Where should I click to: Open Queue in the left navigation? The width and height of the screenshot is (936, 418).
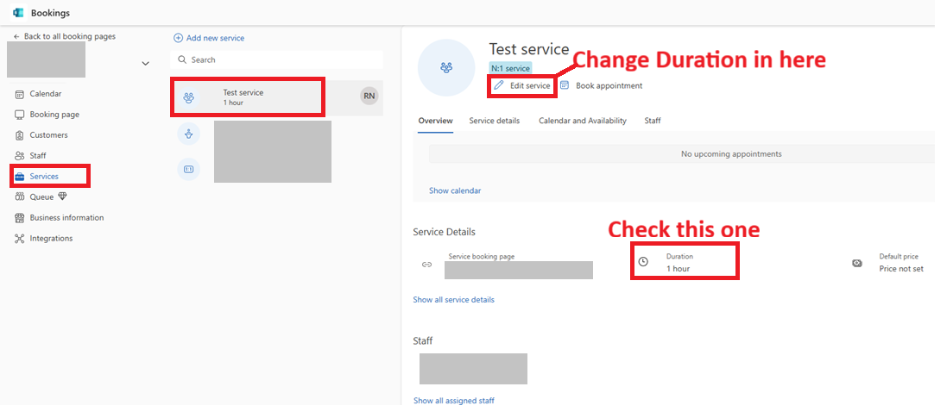tap(41, 197)
